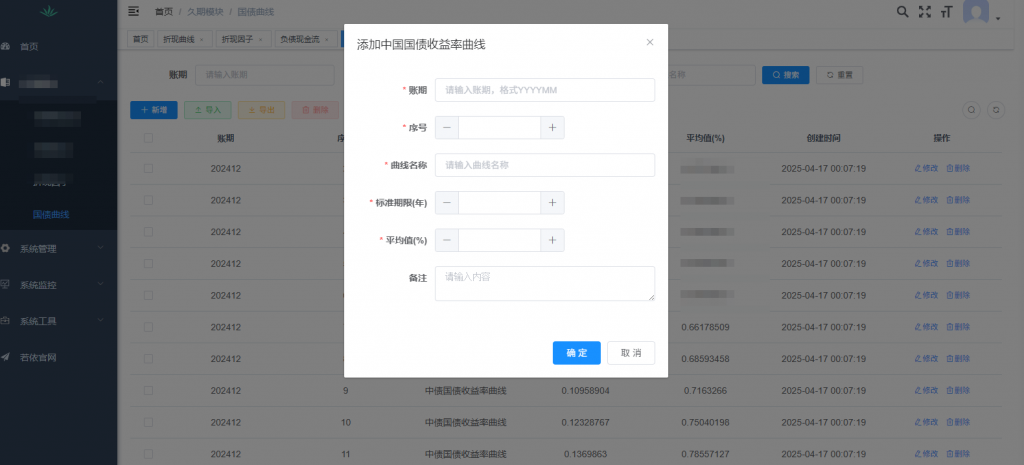Expand 系统监控 sidebar menu
This screenshot has width=1024, height=465.
click(58, 285)
